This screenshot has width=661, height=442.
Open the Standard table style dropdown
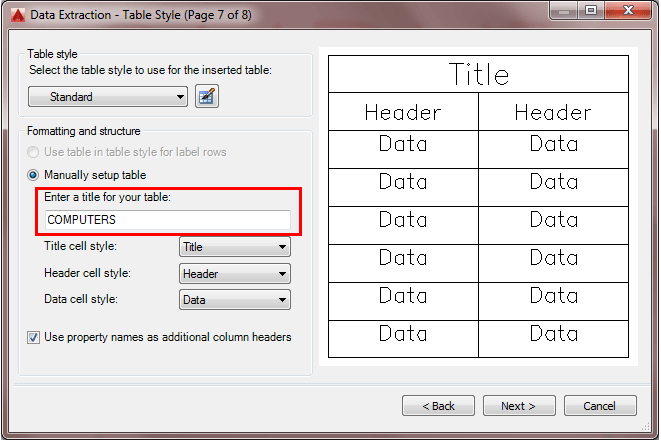coord(108,97)
